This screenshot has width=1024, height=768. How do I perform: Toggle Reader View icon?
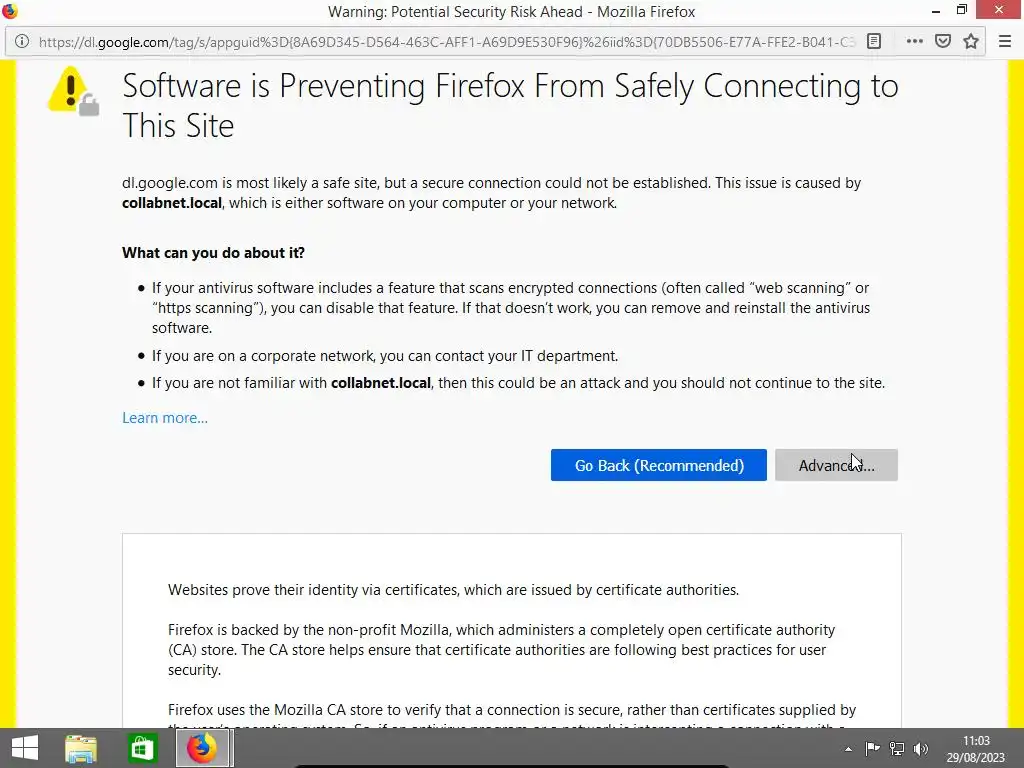pos(874,42)
